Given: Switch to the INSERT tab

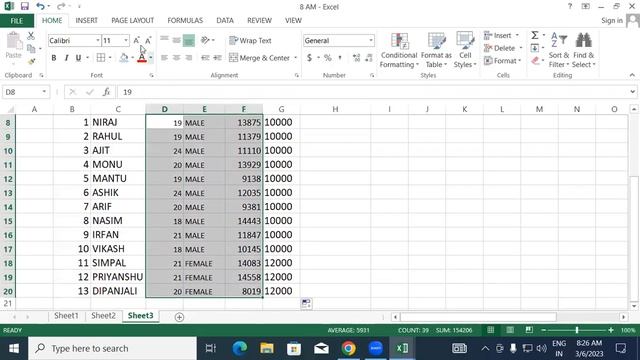Looking at the screenshot, I should coord(87,20).
